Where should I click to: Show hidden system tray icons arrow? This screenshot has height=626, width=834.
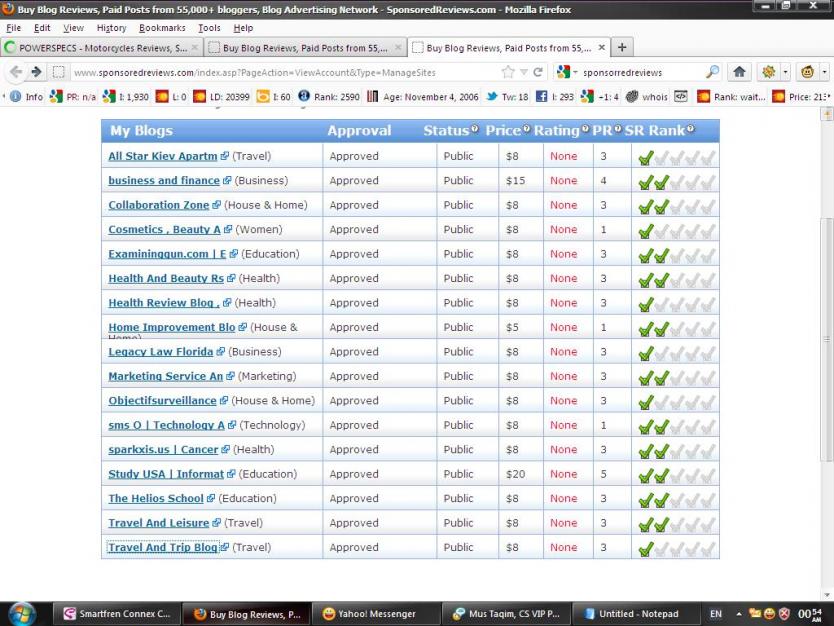pyautogui.click(x=739, y=614)
